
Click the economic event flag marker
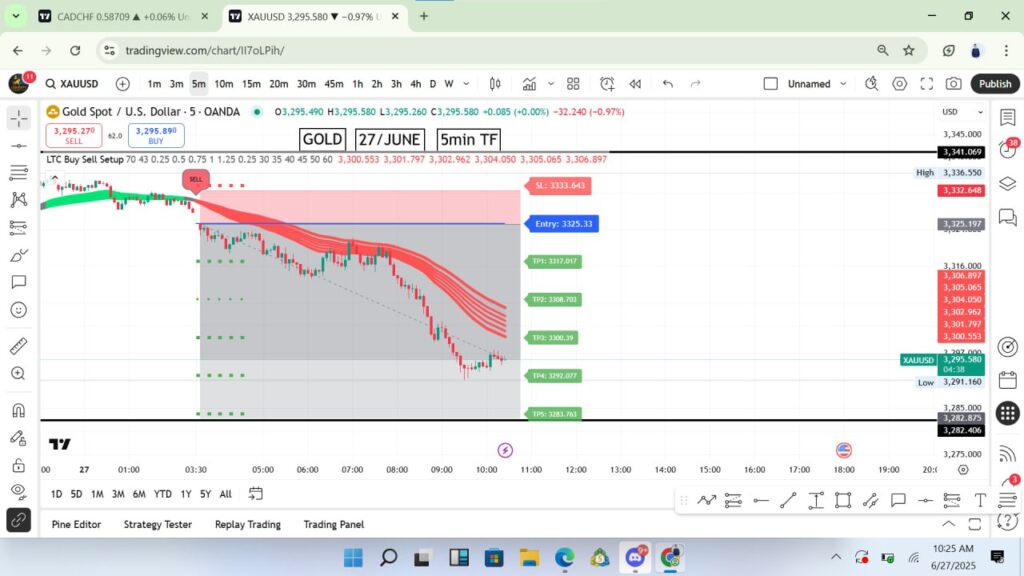point(844,450)
